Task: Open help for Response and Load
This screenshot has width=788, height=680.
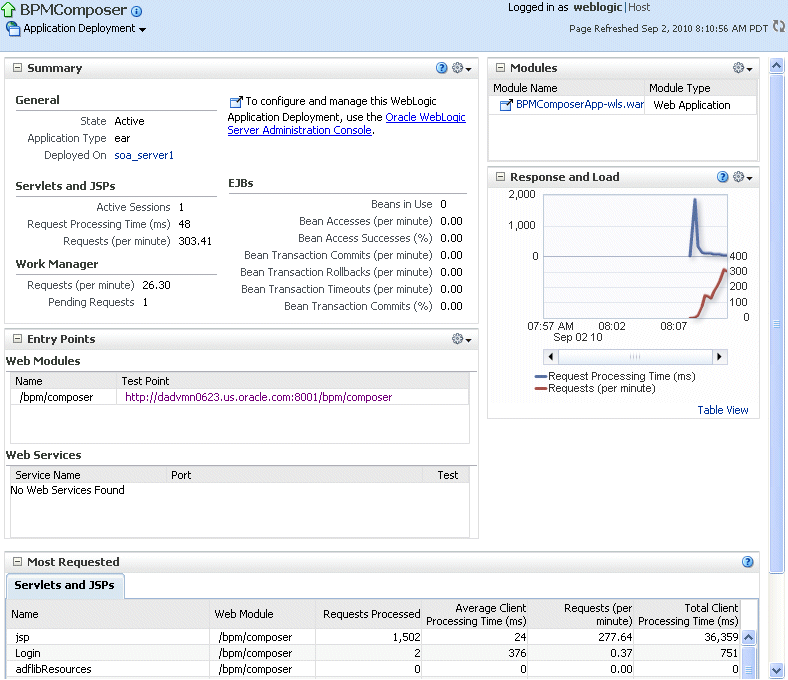Action: pyautogui.click(x=722, y=177)
